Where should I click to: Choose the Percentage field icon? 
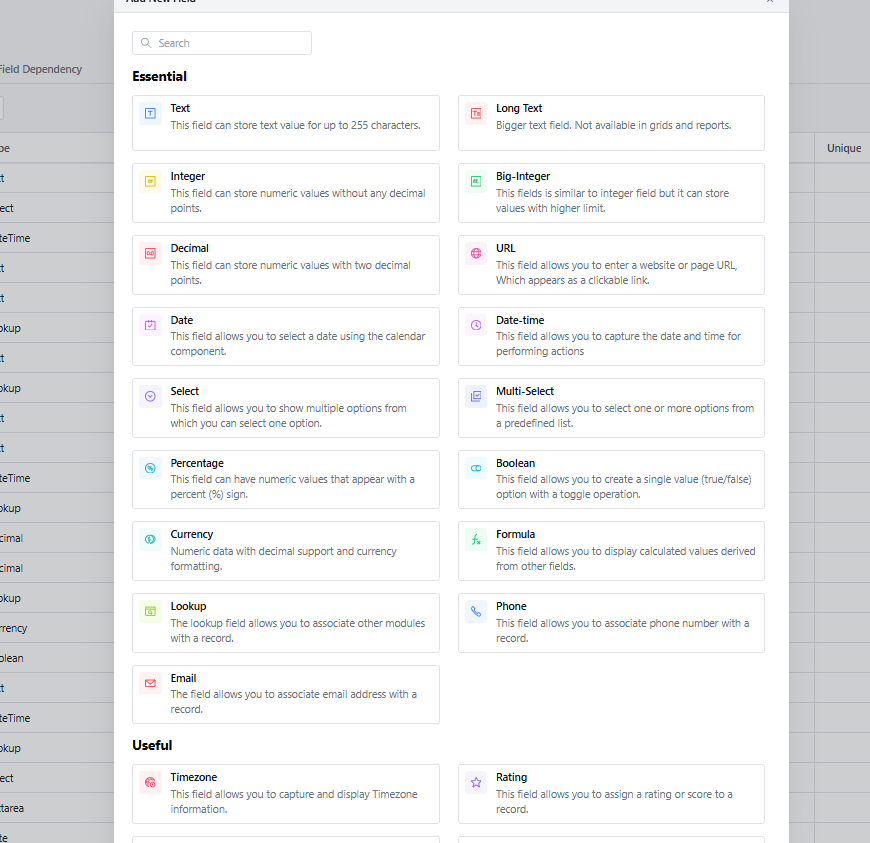tap(150, 468)
